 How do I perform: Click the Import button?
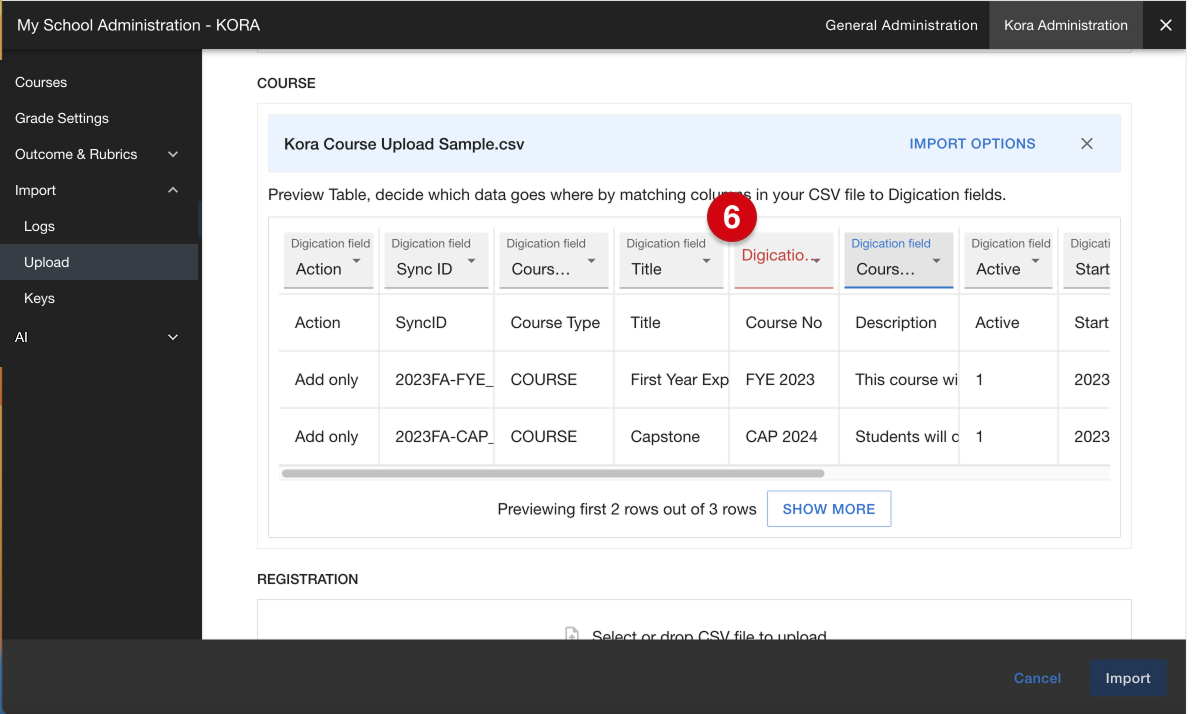coord(1128,678)
